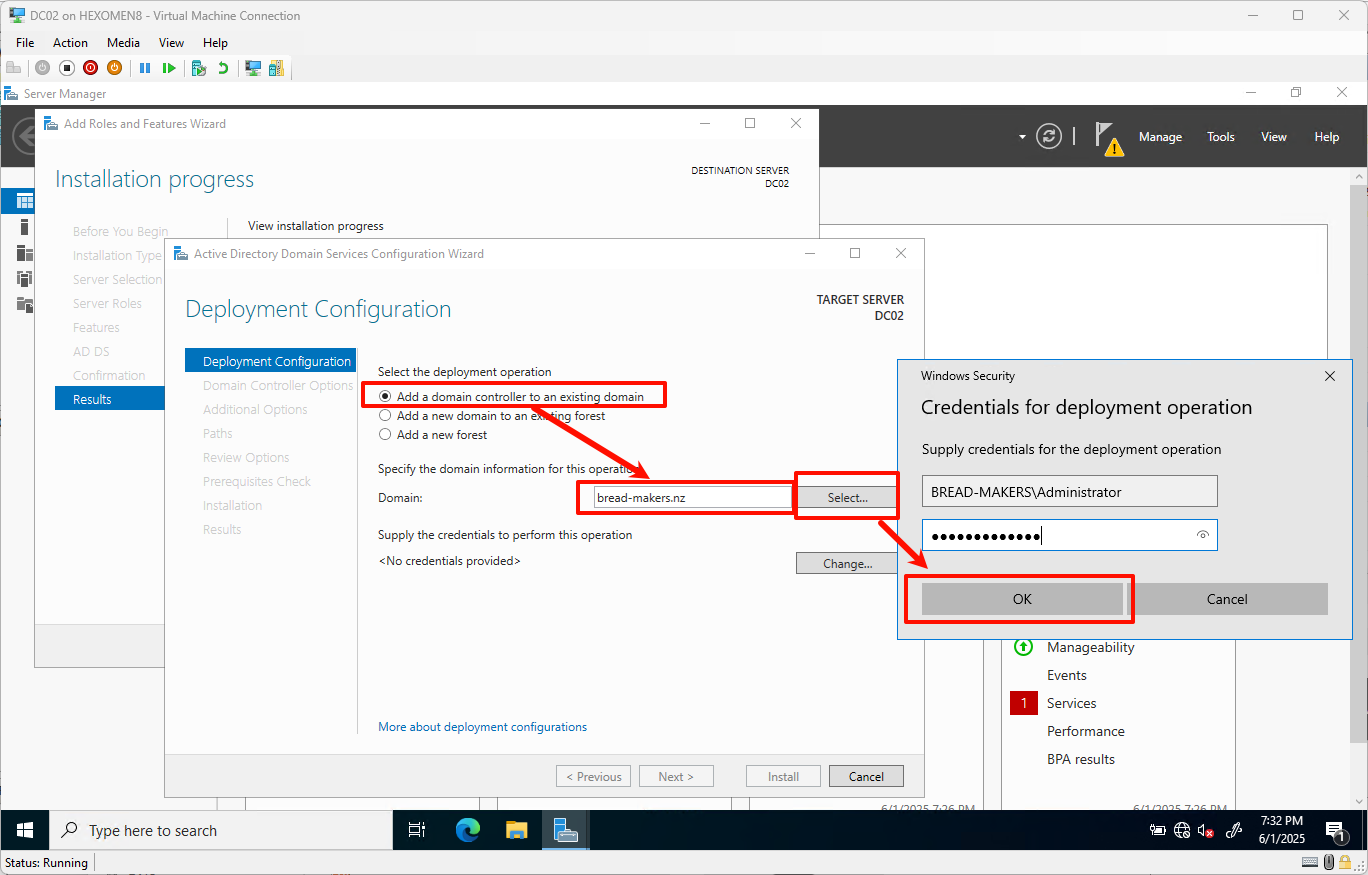Open More about deployment configurations link
Image resolution: width=1368 pixels, height=875 pixels.
(x=483, y=727)
